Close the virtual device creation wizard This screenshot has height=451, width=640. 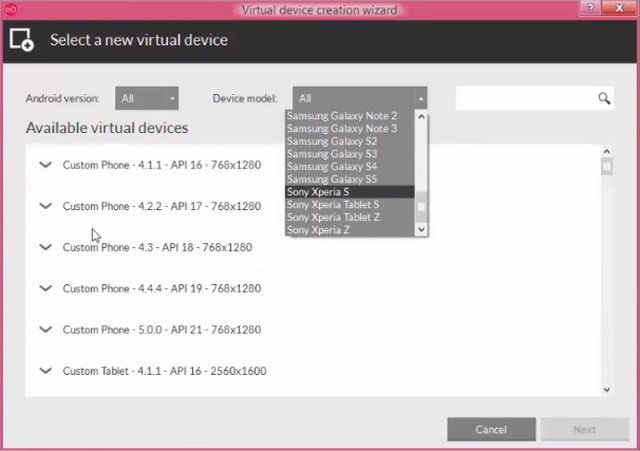click(x=619, y=8)
